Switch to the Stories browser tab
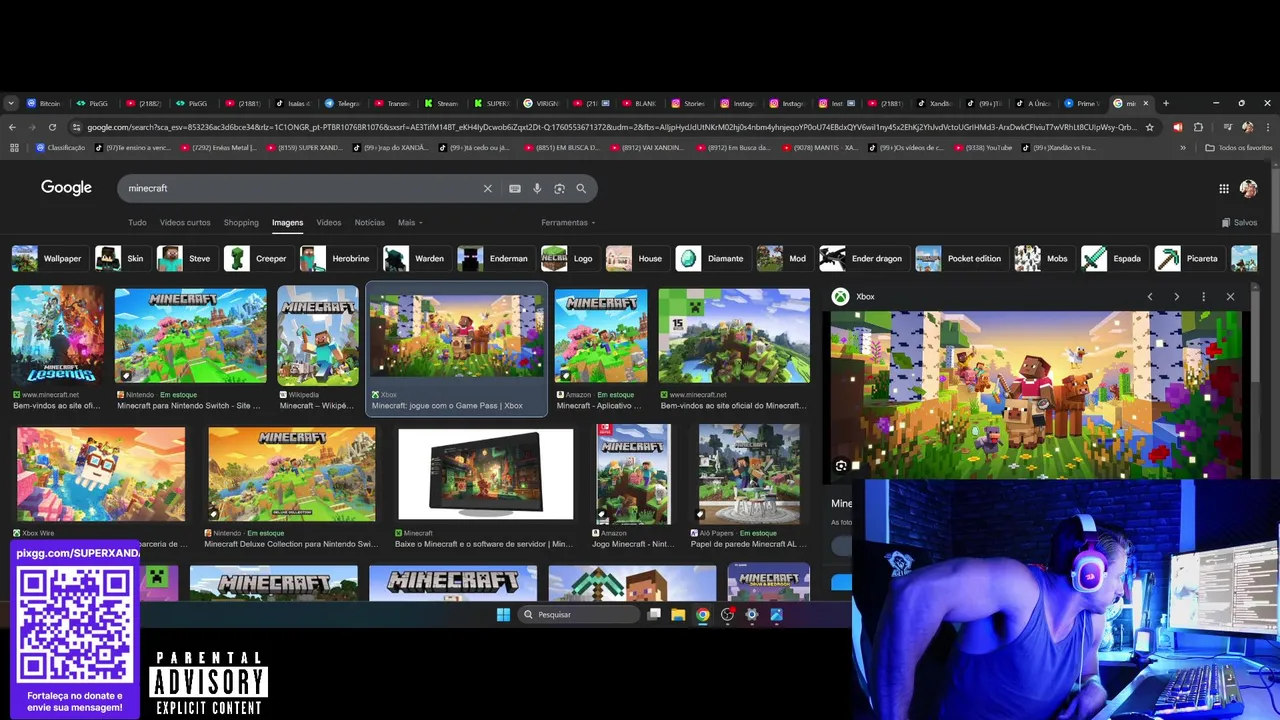The width and height of the screenshot is (1280, 720). 689,103
